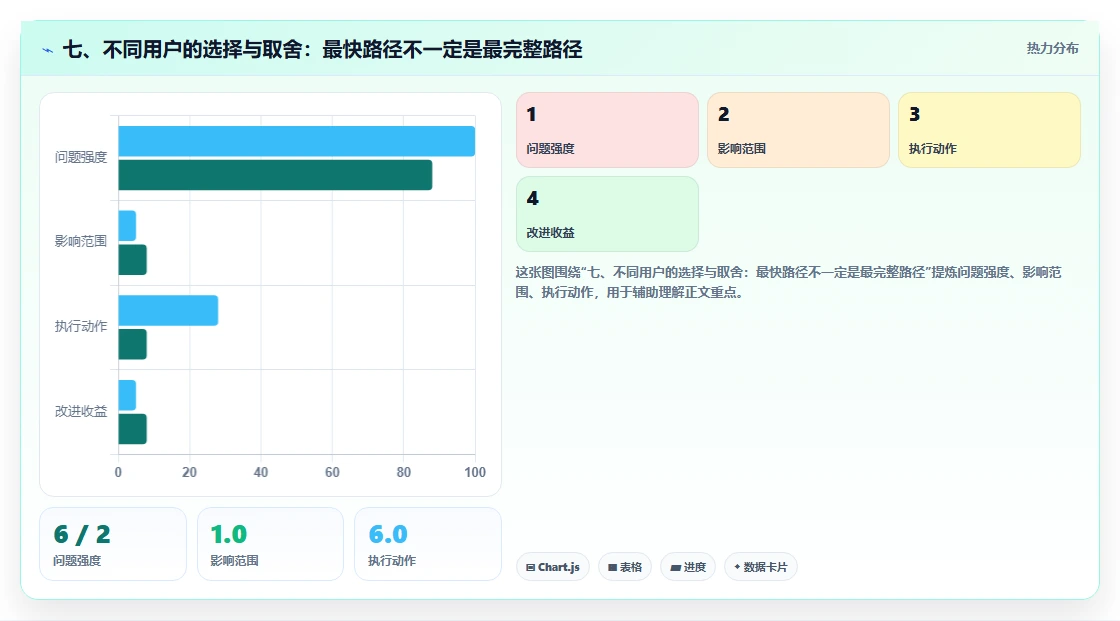Viewport: 1120px width, 621px height.
Task: Click the chart y-axis label 执行动作
Action: [x=81, y=327]
